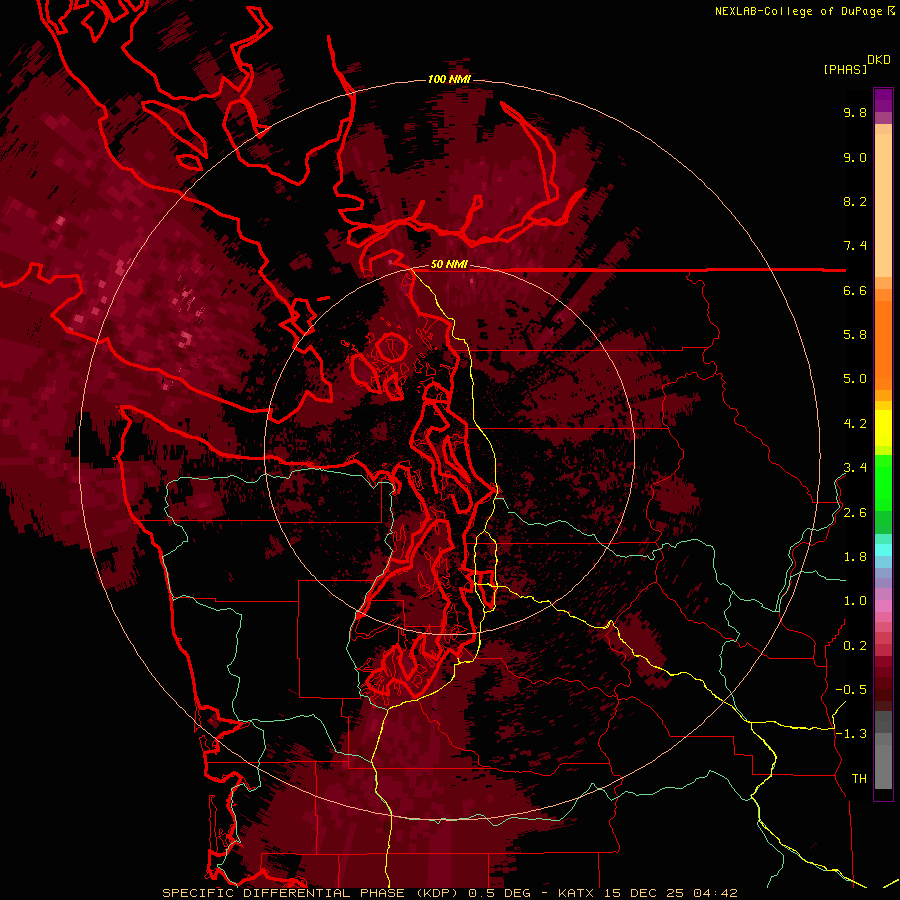Click the 50 NMI range ring label
The image size is (900, 900).
click(x=449, y=264)
